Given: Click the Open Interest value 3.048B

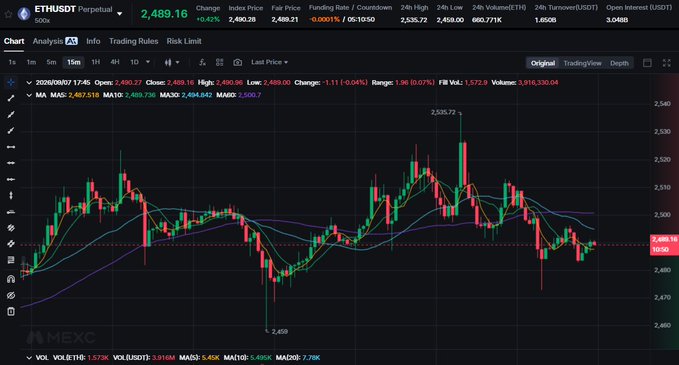Looking at the screenshot, I should 617,20.
